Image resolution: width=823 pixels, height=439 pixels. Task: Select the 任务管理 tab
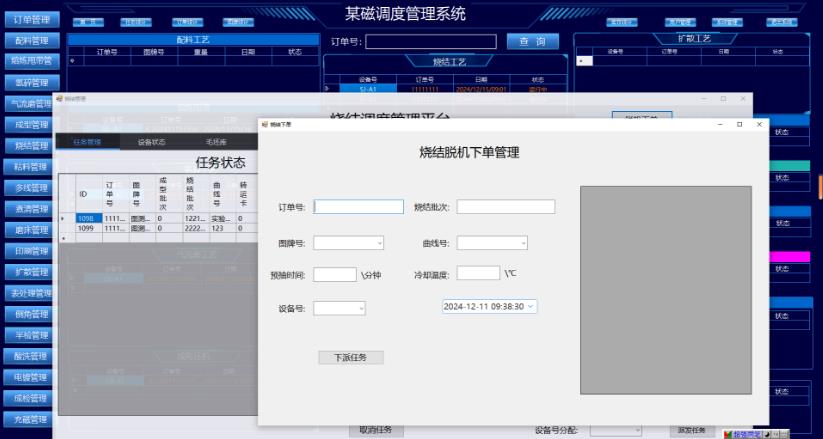88,142
